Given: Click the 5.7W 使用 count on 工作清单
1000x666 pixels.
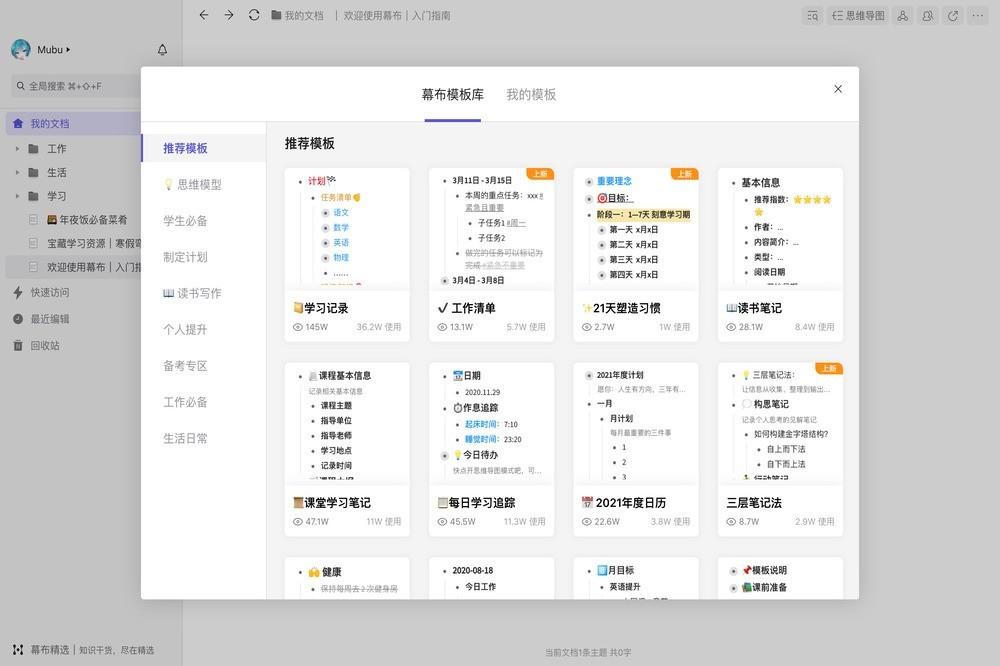Looking at the screenshot, I should point(526,327).
